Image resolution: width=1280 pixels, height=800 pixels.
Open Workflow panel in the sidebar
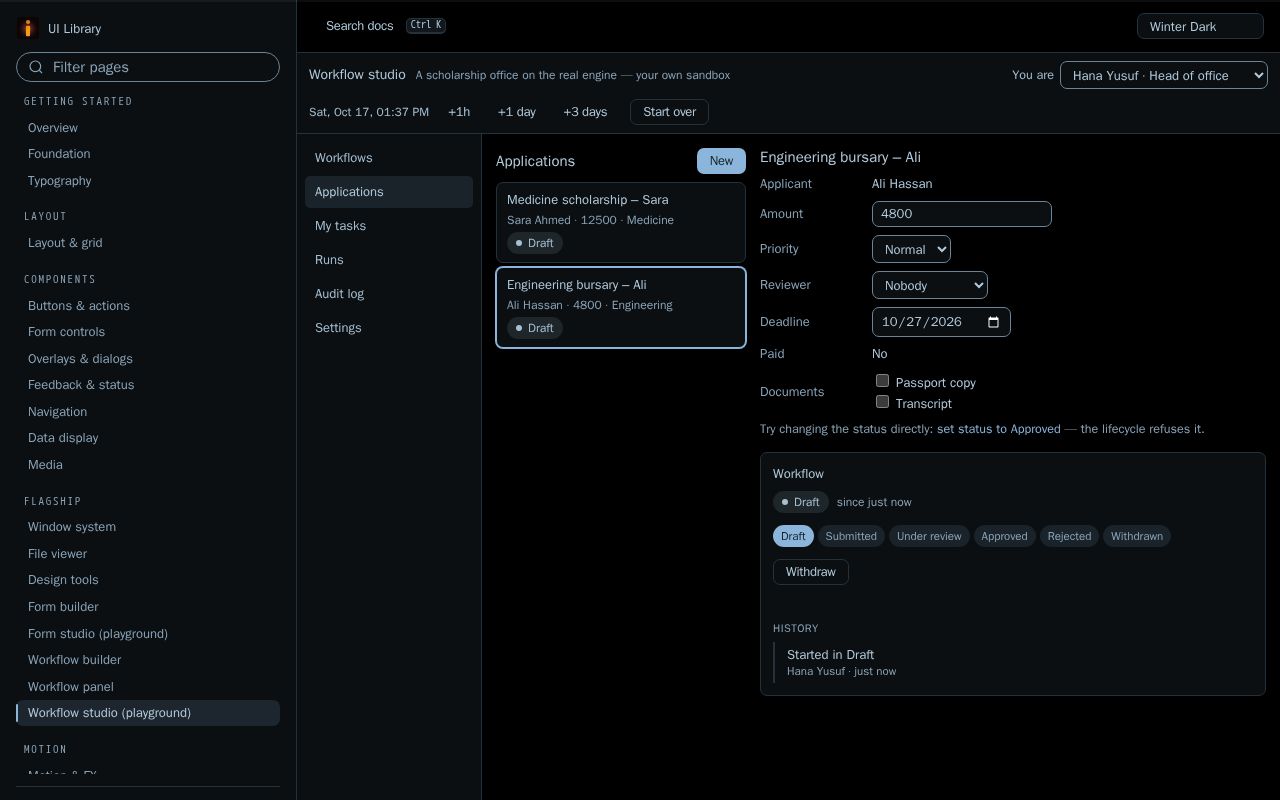pos(148,687)
